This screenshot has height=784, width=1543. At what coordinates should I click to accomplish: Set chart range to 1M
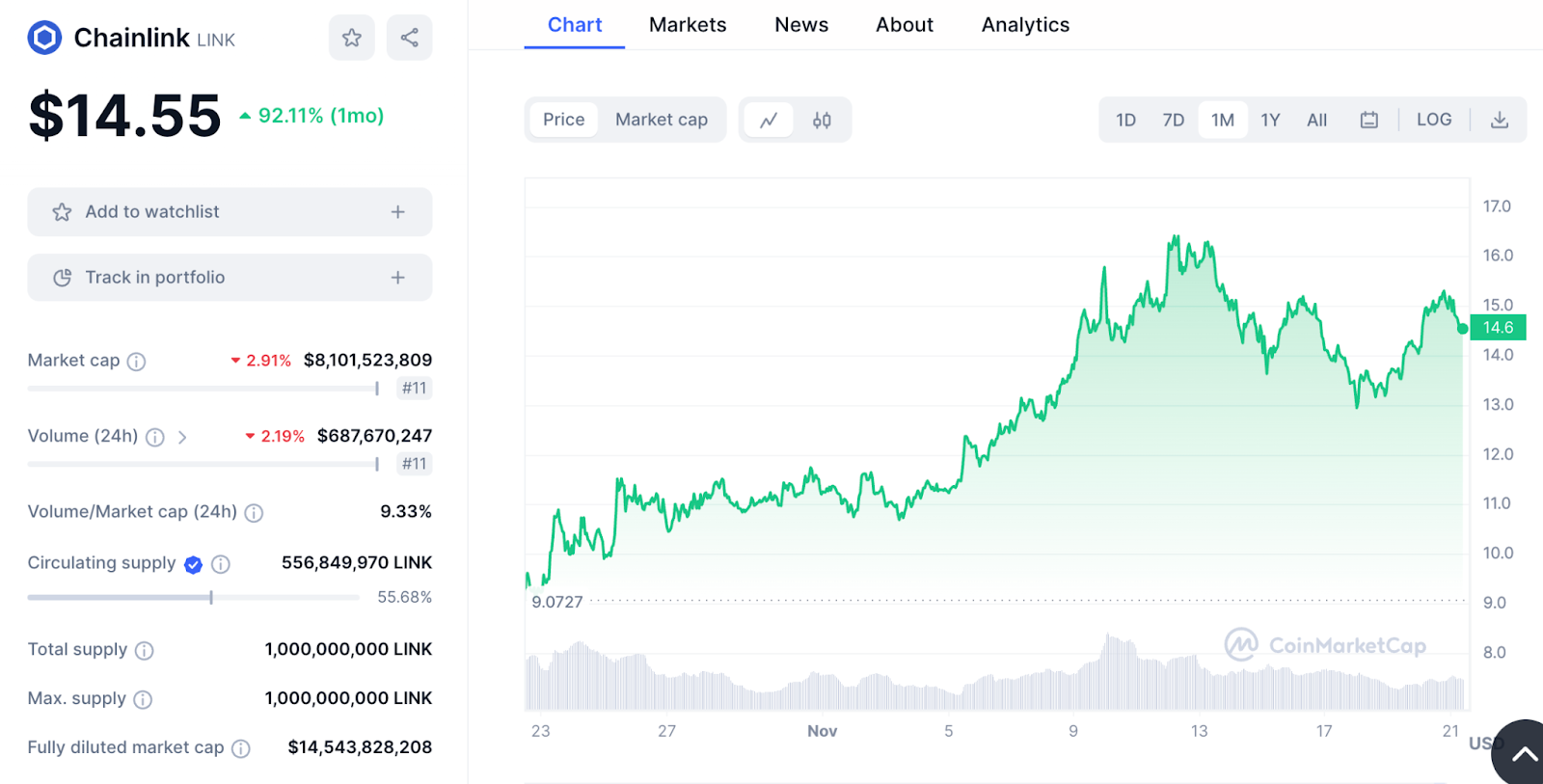(x=1223, y=121)
